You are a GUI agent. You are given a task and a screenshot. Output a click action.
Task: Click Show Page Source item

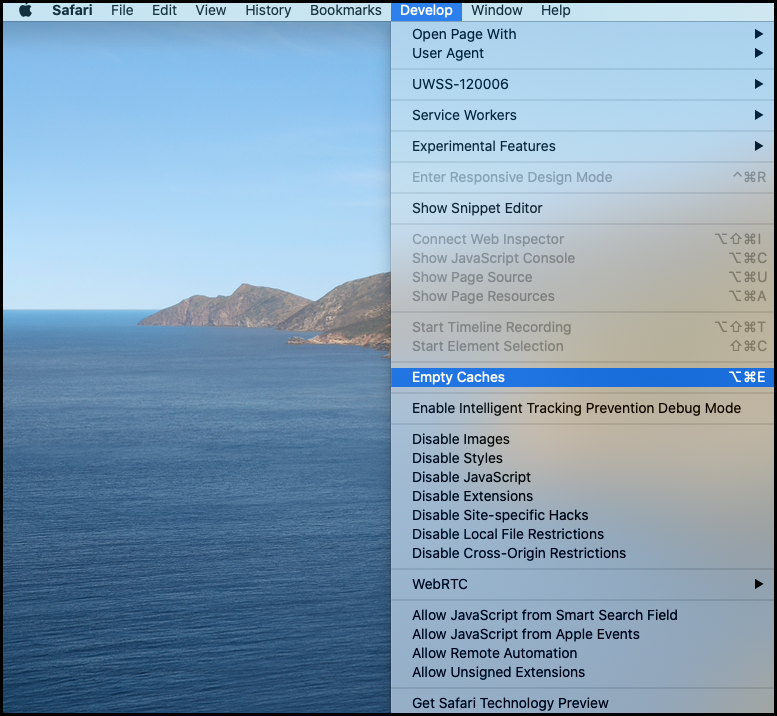pos(584,277)
